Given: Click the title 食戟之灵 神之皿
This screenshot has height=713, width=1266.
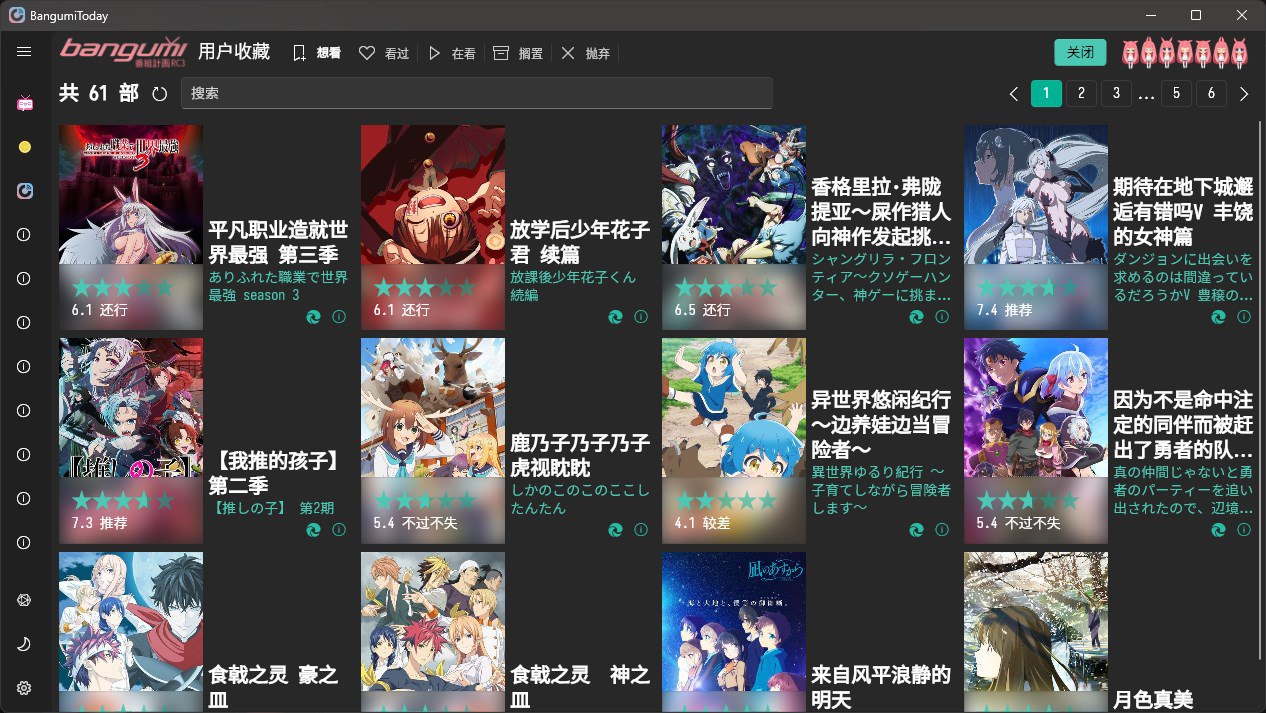Looking at the screenshot, I should click(580, 687).
